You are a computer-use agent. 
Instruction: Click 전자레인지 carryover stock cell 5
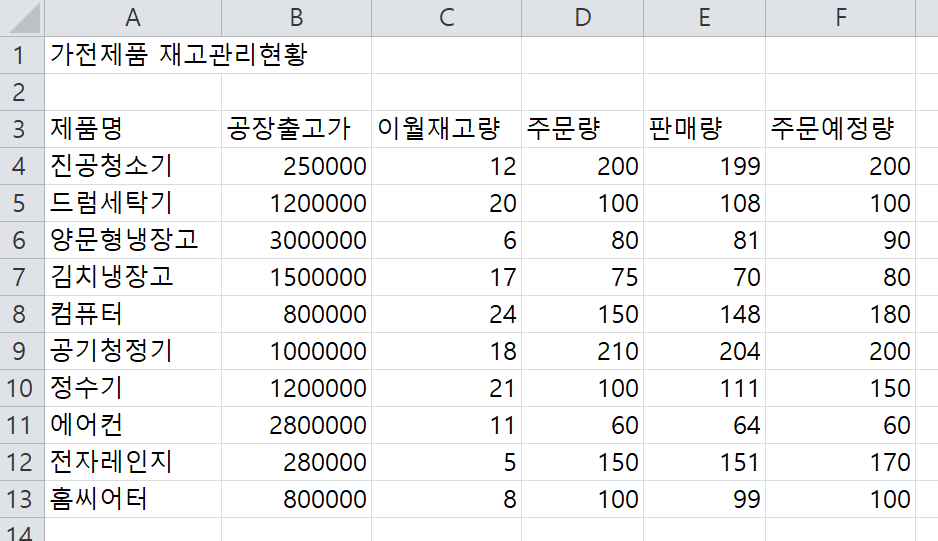click(x=446, y=462)
